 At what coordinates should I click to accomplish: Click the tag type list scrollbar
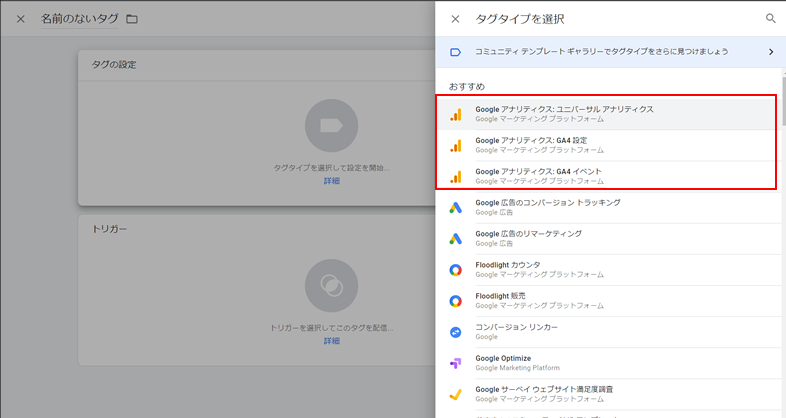pos(783,100)
